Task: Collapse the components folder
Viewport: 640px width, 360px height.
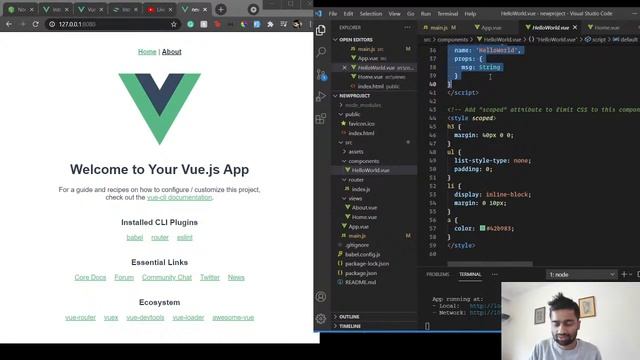Action: [360, 161]
